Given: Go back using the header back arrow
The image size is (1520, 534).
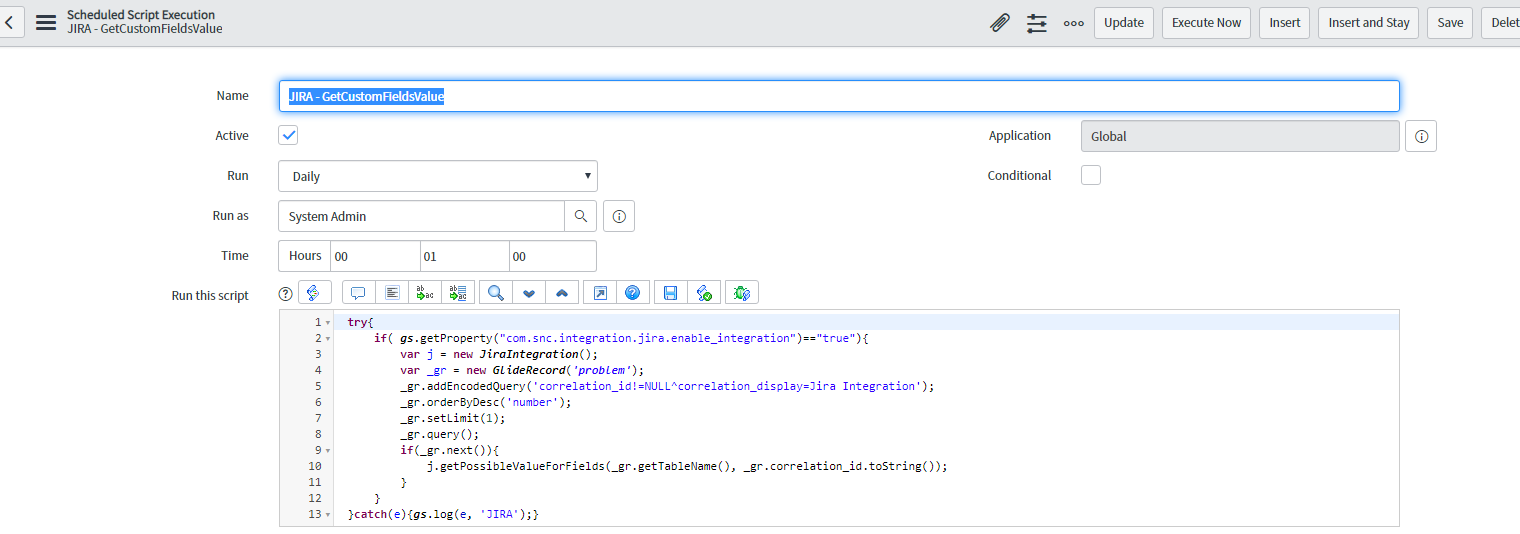Looking at the screenshot, I should 10,22.
